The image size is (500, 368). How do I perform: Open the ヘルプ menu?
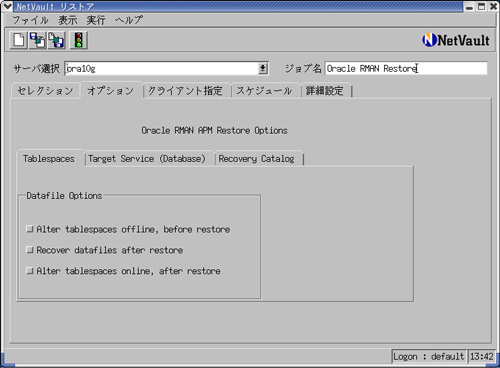click(x=129, y=20)
